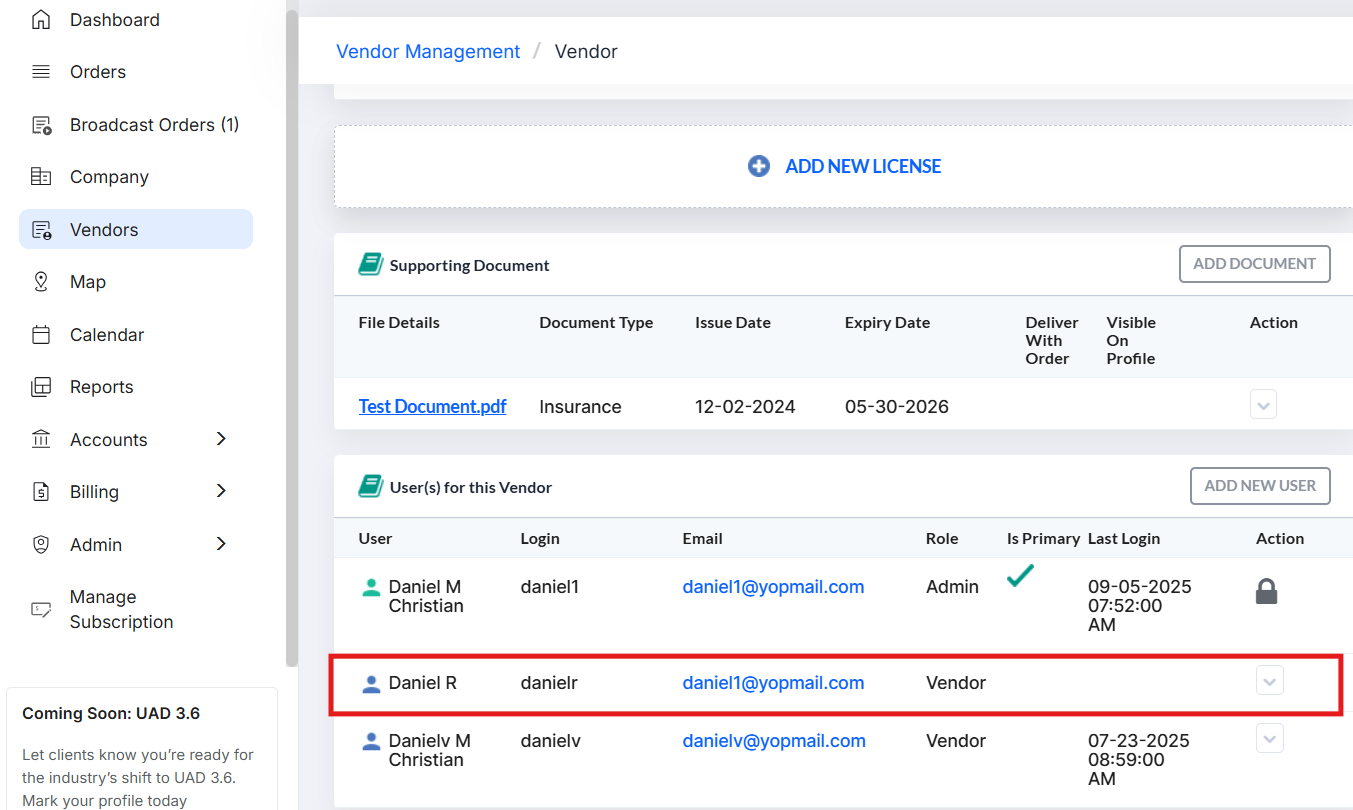
Task: Click the Is Primary column header
Action: [x=1043, y=538]
